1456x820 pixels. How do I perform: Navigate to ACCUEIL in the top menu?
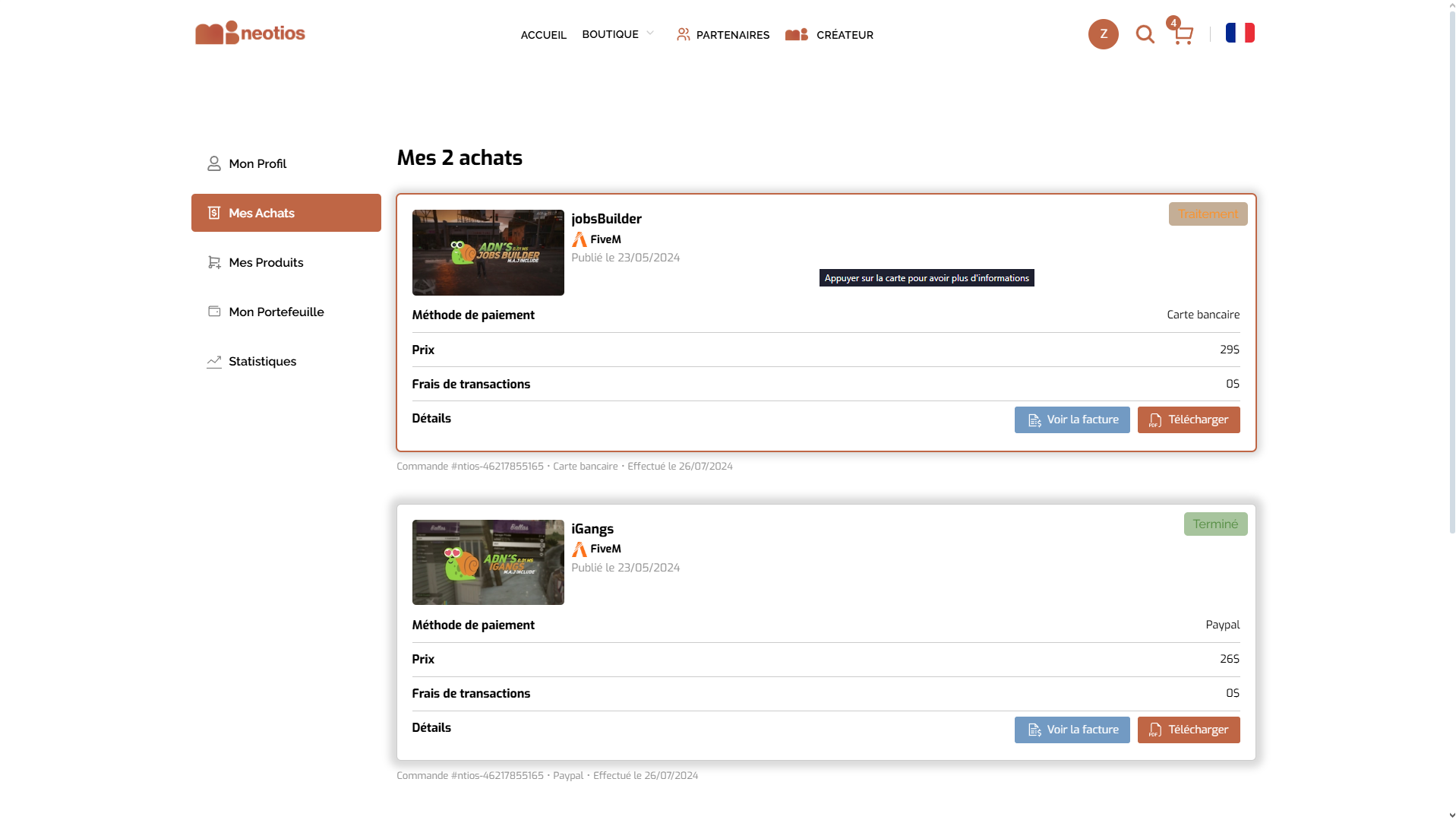tap(542, 34)
